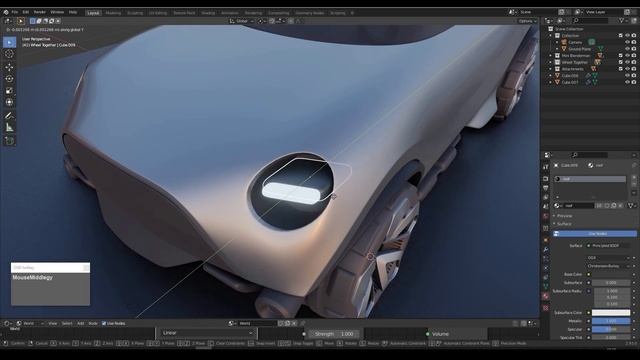Select the Annotate tool

point(9,116)
